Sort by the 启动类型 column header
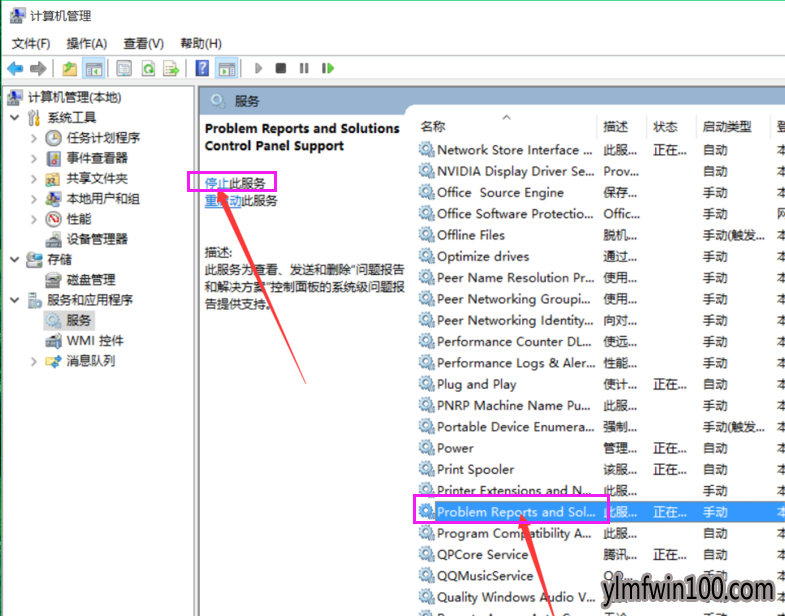Image resolution: width=785 pixels, height=616 pixels. [x=726, y=127]
